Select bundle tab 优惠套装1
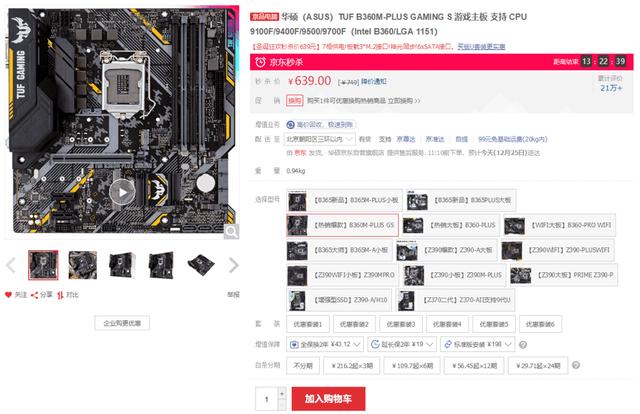The height and width of the screenshot is (414, 640). [x=308, y=324]
